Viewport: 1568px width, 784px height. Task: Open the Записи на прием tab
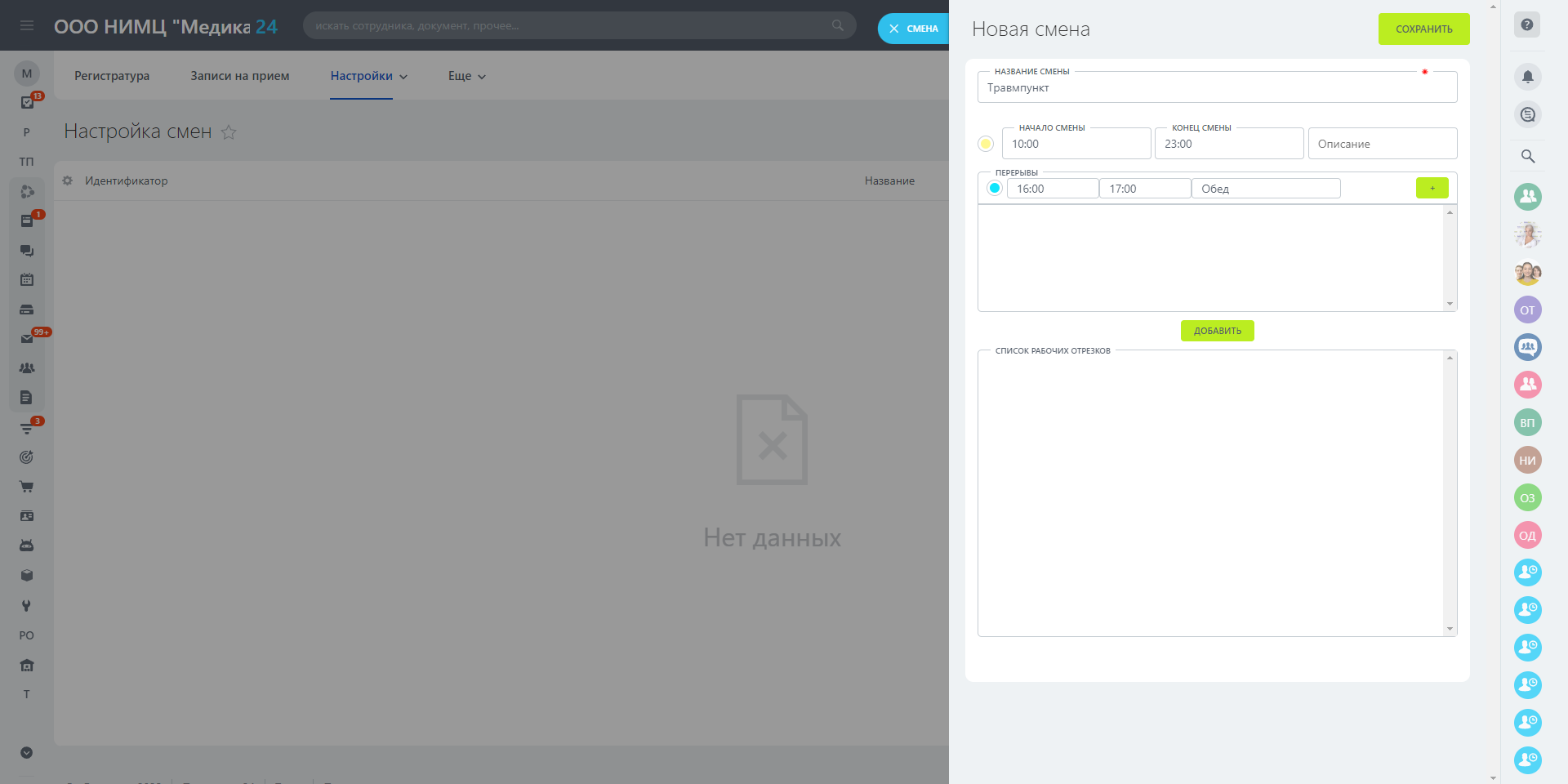click(240, 76)
